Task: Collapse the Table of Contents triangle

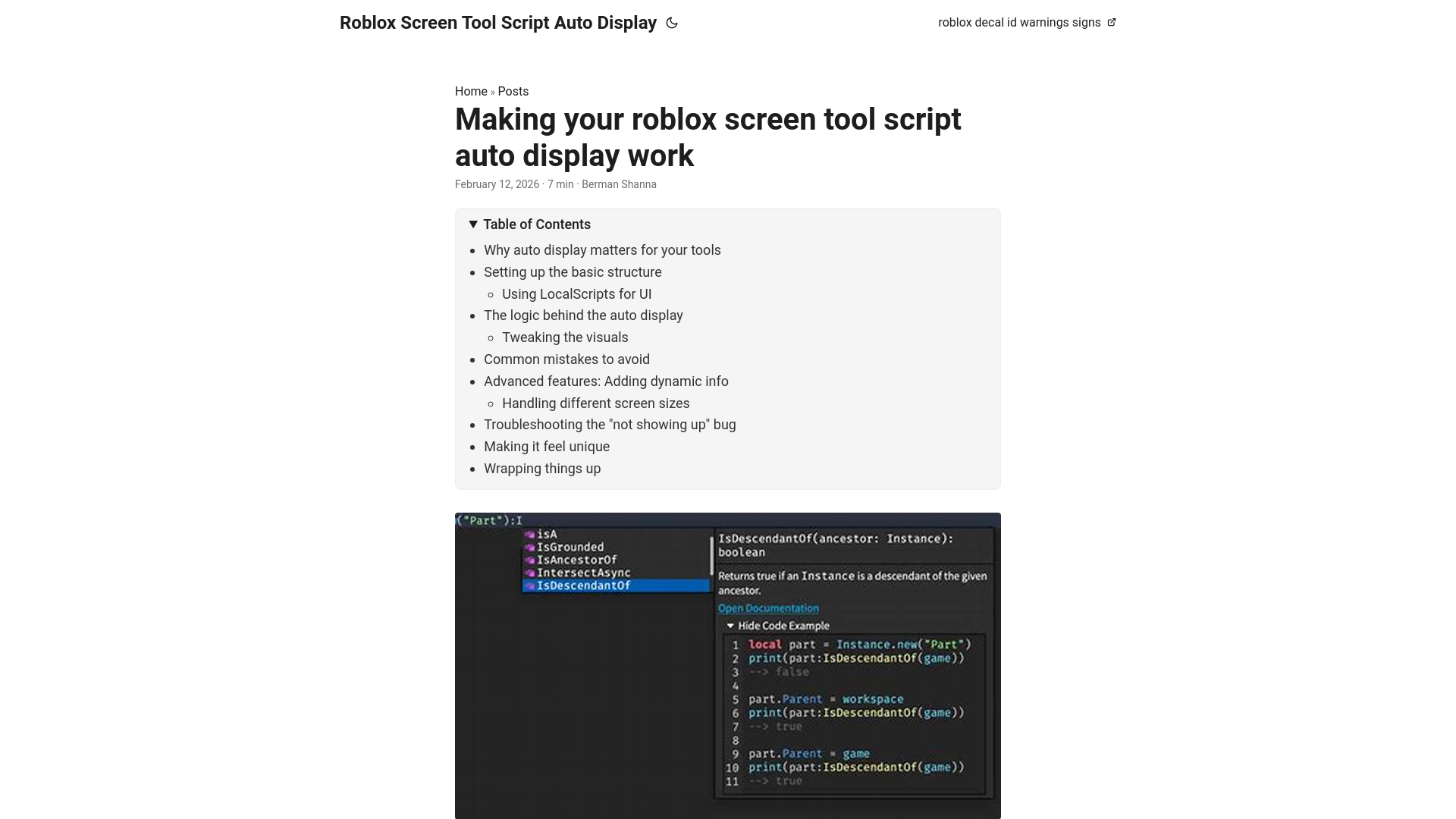Action: click(473, 224)
